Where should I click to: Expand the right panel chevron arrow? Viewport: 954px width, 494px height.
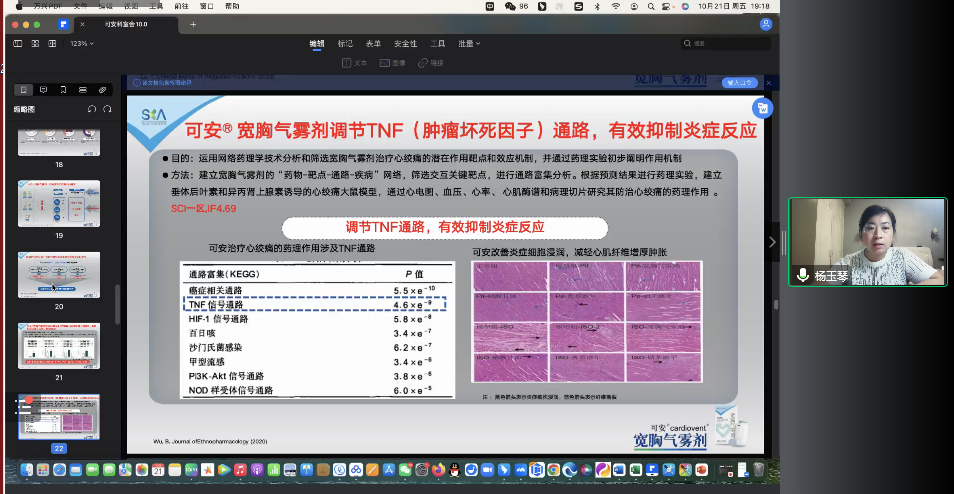click(772, 242)
